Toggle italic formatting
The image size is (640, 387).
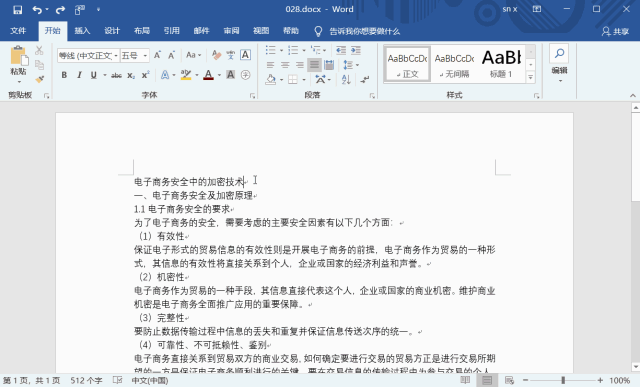[79, 75]
